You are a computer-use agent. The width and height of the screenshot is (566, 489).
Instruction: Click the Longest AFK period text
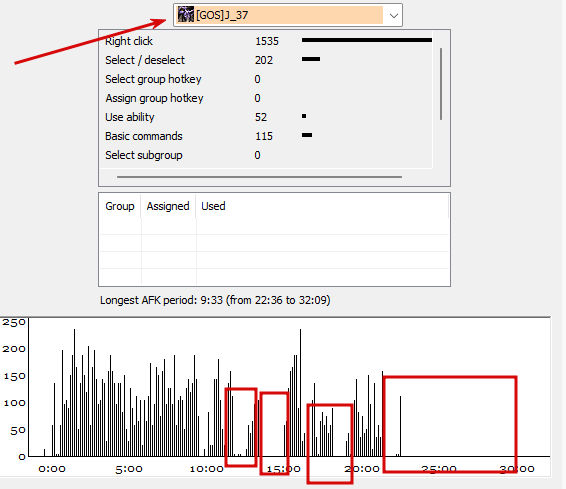coord(215,300)
